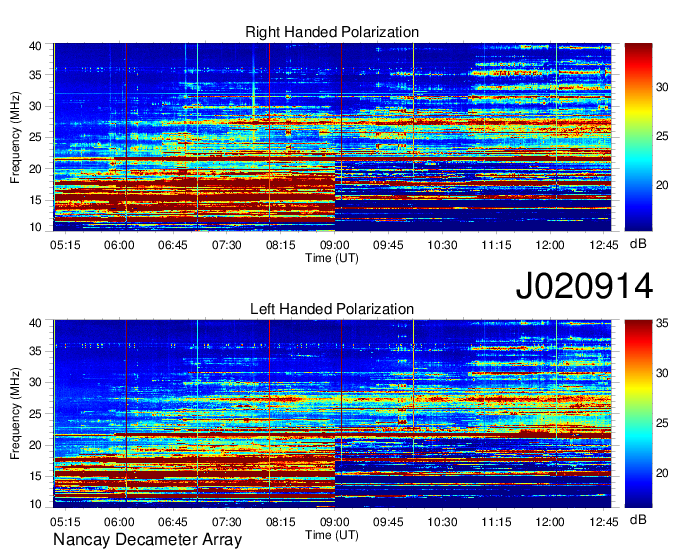The height and width of the screenshot is (552, 680).
Task: Click 35 frequency tick of lower plot
Action: [x=36, y=351]
